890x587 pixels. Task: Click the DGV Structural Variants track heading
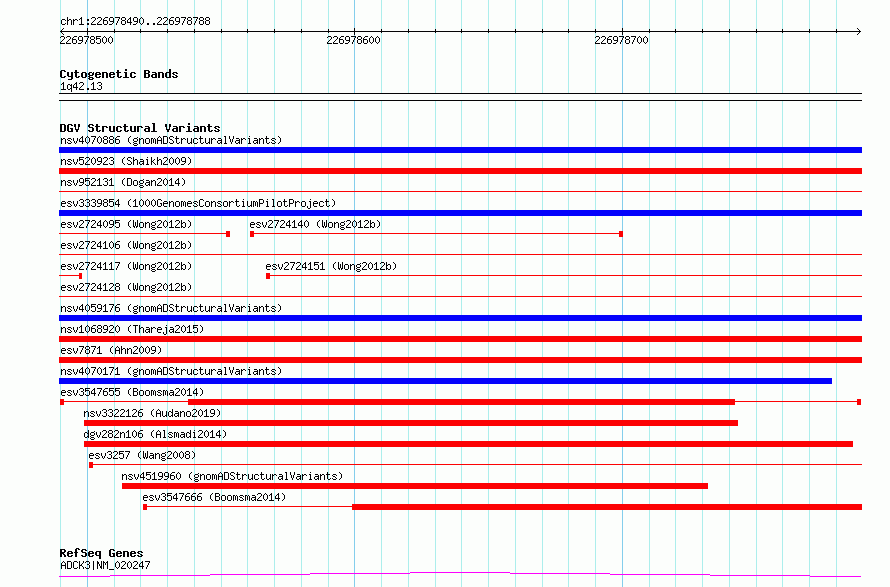point(140,128)
